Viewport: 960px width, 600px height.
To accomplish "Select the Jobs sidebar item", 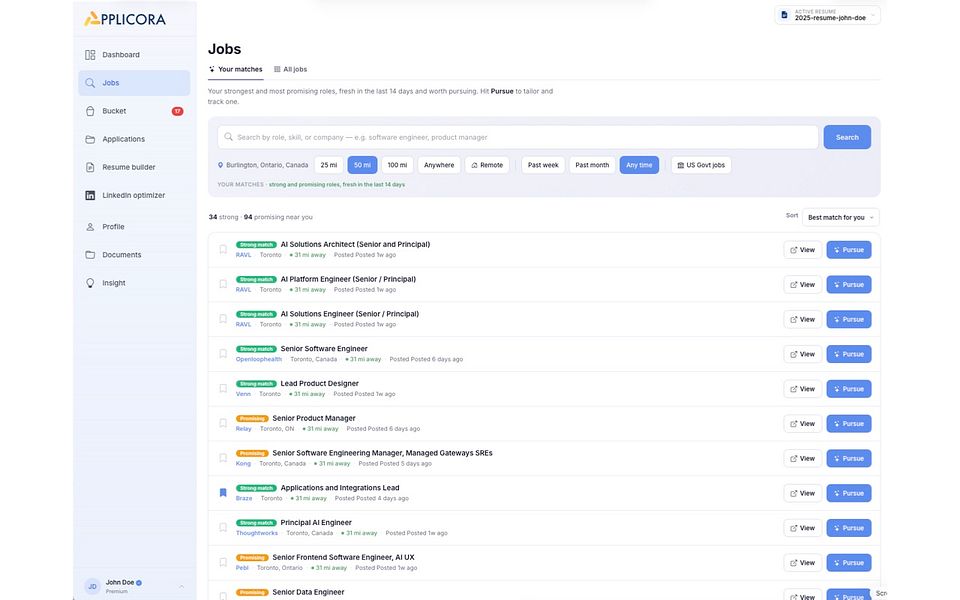I will pyautogui.click(x=134, y=83).
